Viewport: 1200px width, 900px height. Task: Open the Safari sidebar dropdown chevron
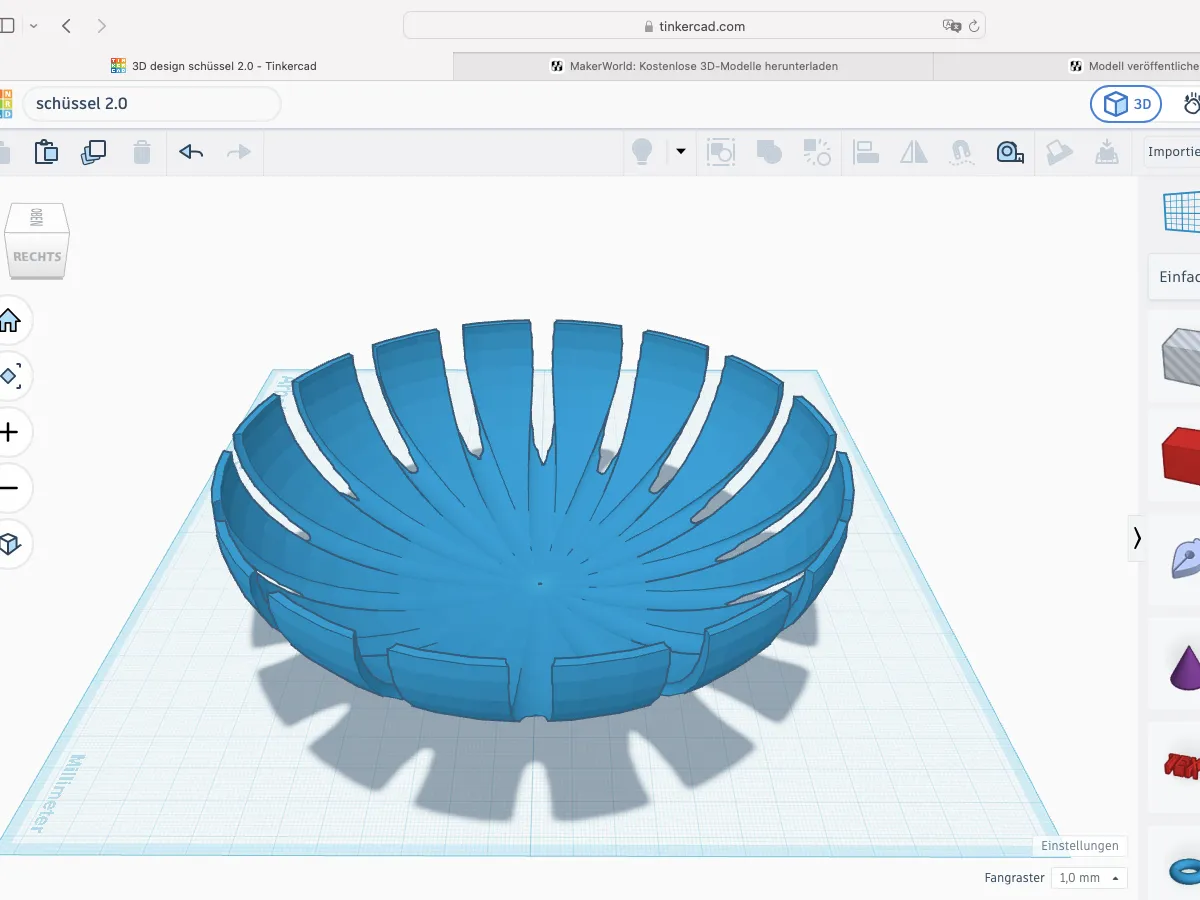coord(34,26)
